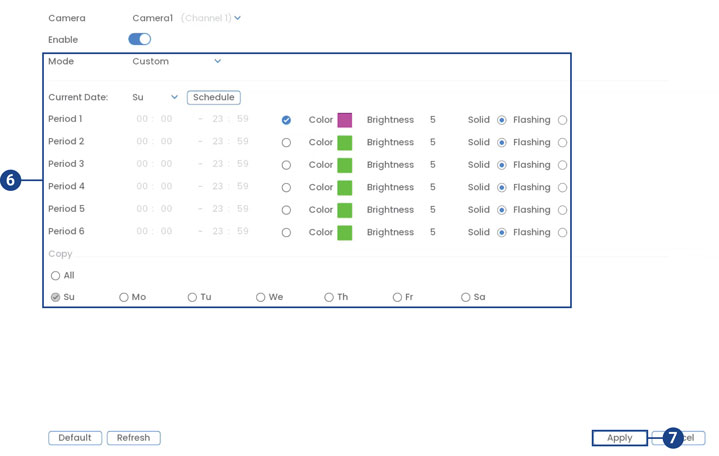
Task: Click the Schedule button
Action: point(213,97)
